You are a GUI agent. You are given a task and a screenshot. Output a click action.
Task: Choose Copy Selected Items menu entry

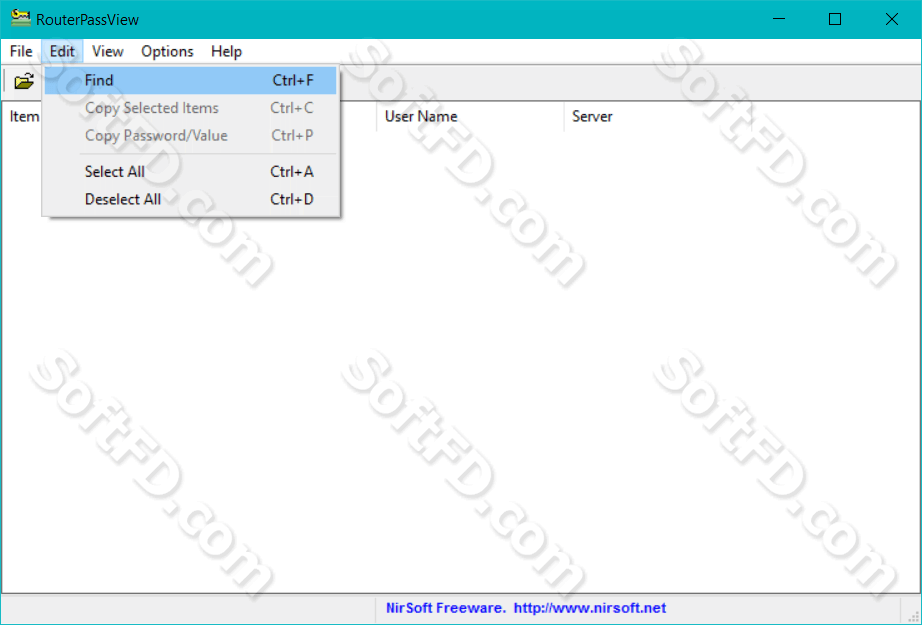[x=191, y=108]
